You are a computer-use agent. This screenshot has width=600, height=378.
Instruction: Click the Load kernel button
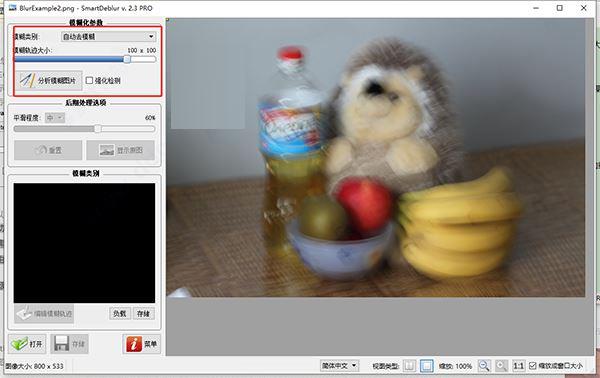tap(120, 313)
